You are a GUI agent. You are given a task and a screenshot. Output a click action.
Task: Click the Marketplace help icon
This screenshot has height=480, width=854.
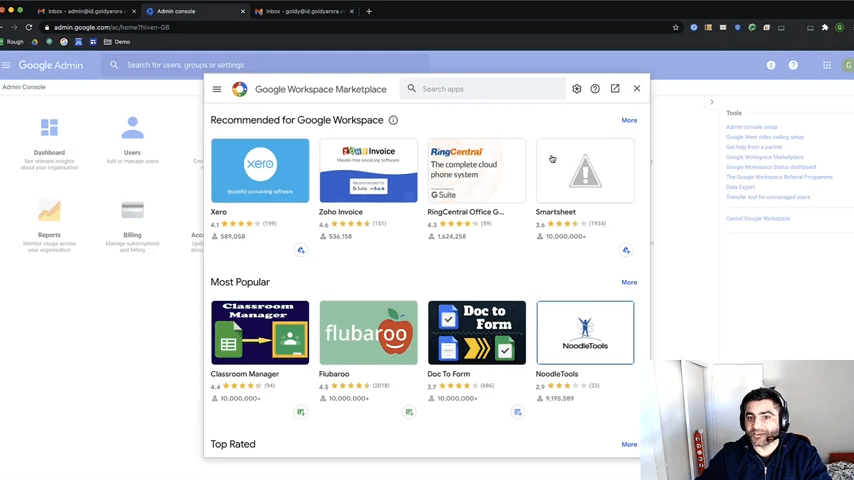[595, 89]
